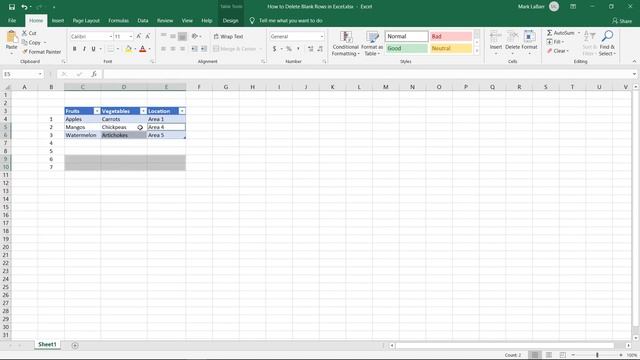Screen dimensions: 640x360
Task: Select column header D
Action: point(124,87)
